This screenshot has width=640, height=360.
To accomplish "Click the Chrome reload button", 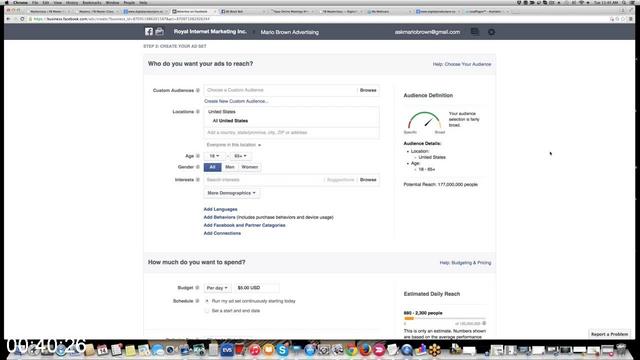I will coord(22,19).
